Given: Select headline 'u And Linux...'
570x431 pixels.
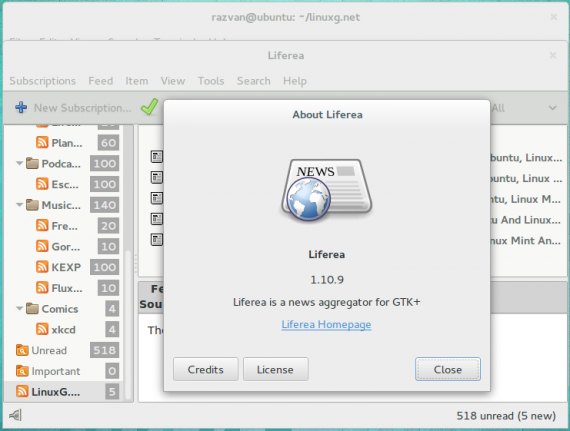Looking at the screenshot, I should pos(525,219).
